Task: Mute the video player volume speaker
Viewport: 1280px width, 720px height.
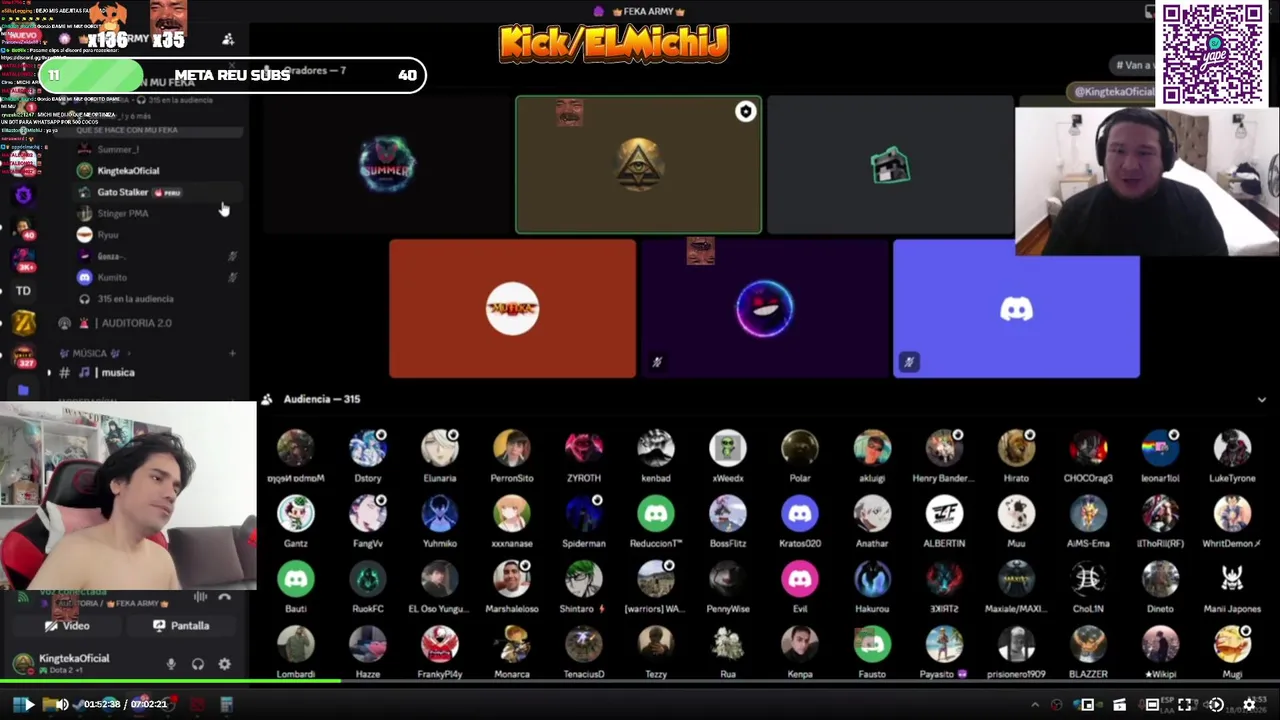Action: pos(62,705)
